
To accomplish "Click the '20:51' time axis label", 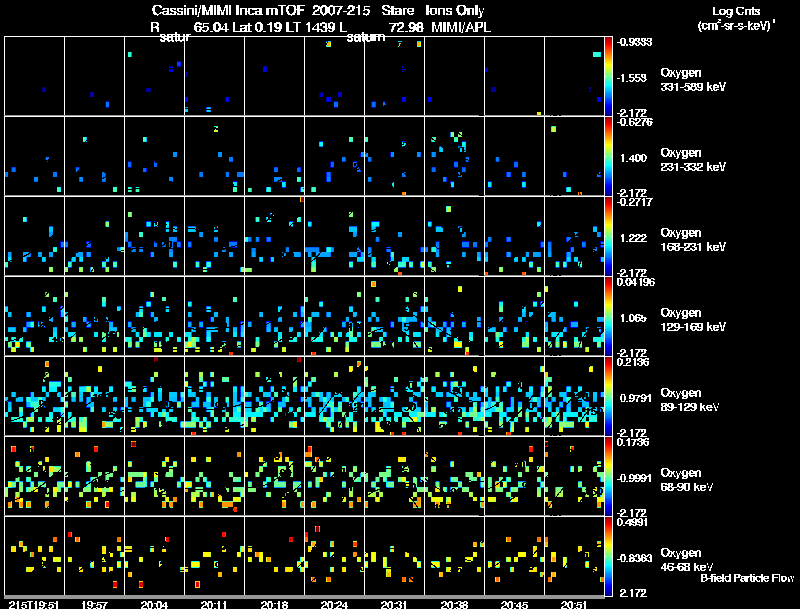I will [x=574, y=604].
